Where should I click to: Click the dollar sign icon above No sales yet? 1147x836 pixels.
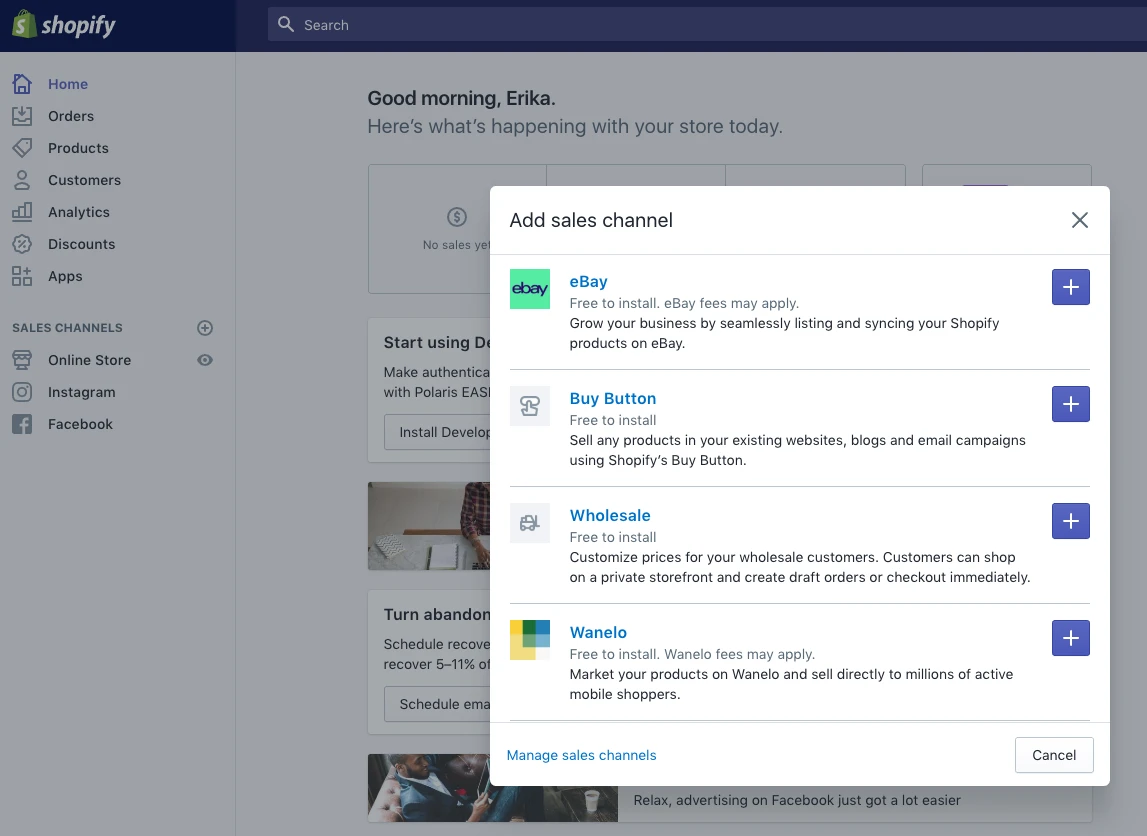click(x=456, y=216)
